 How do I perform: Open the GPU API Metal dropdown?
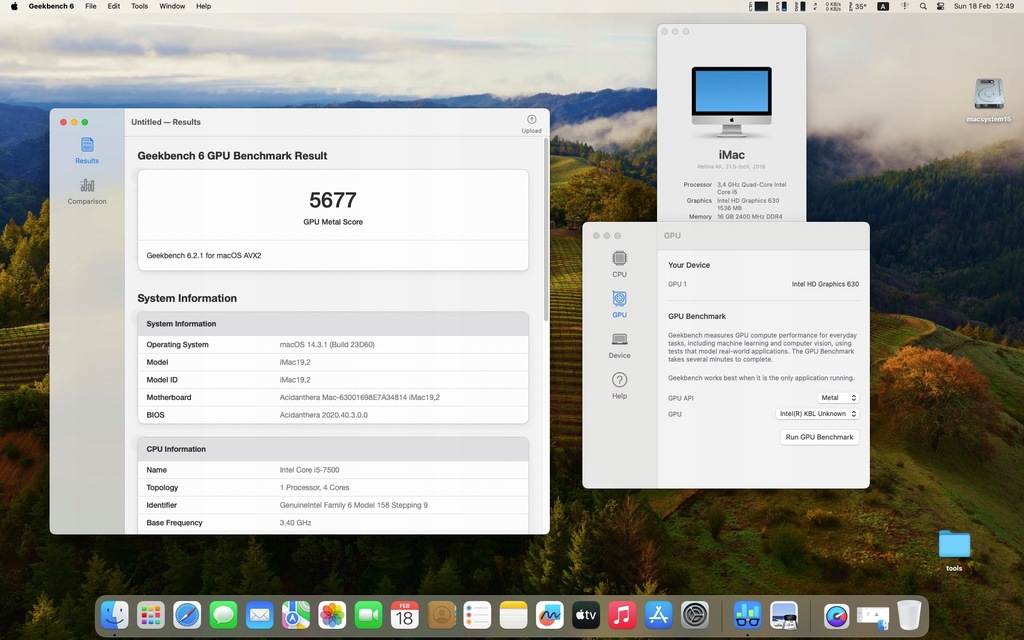838,398
